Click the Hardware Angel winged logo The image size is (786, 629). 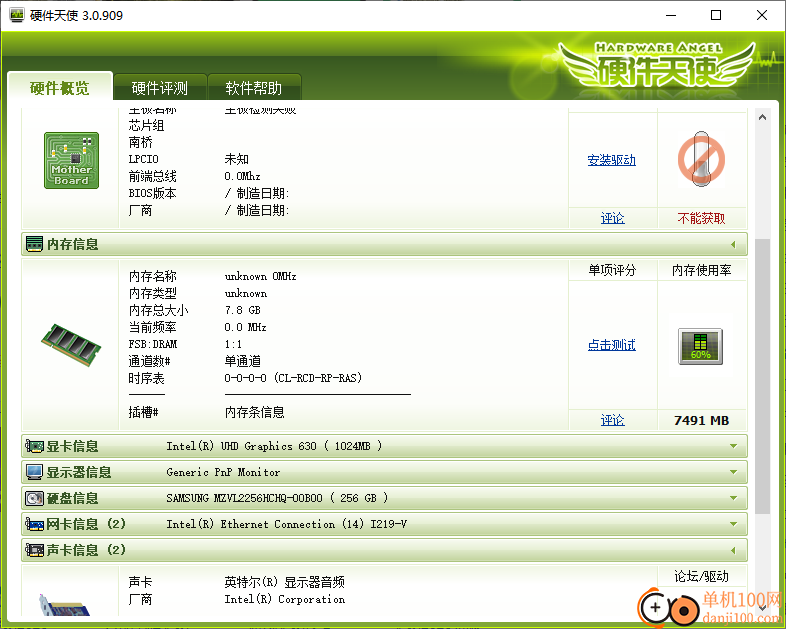[658, 66]
